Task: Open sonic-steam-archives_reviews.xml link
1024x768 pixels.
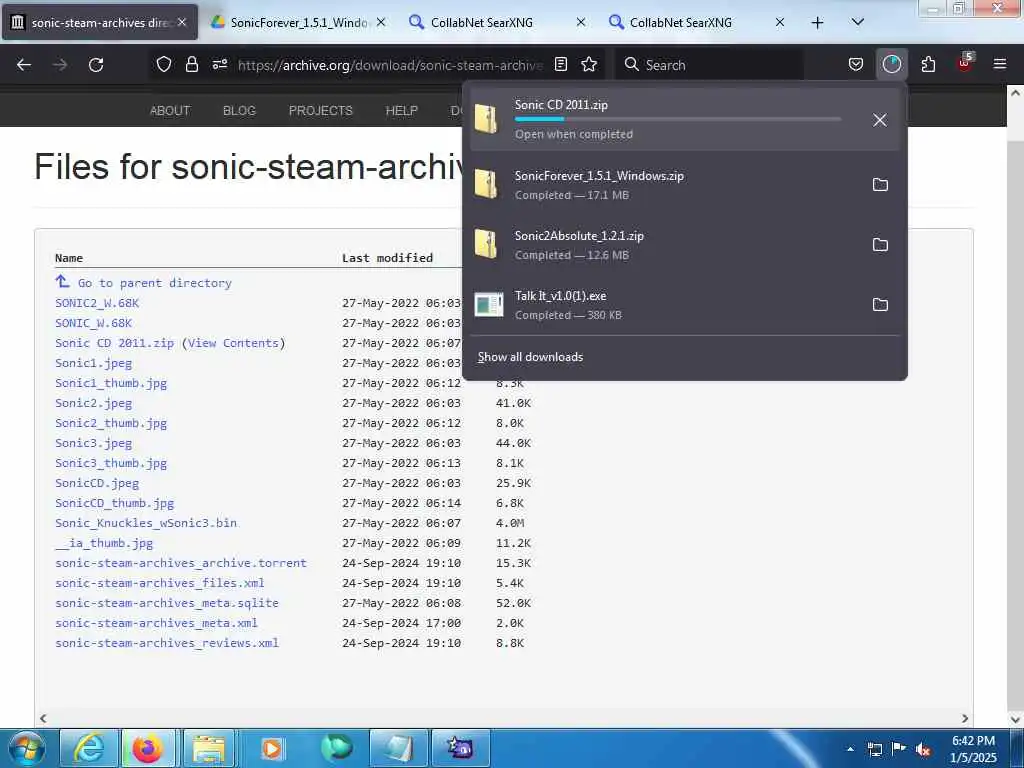Action: coord(167,643)
